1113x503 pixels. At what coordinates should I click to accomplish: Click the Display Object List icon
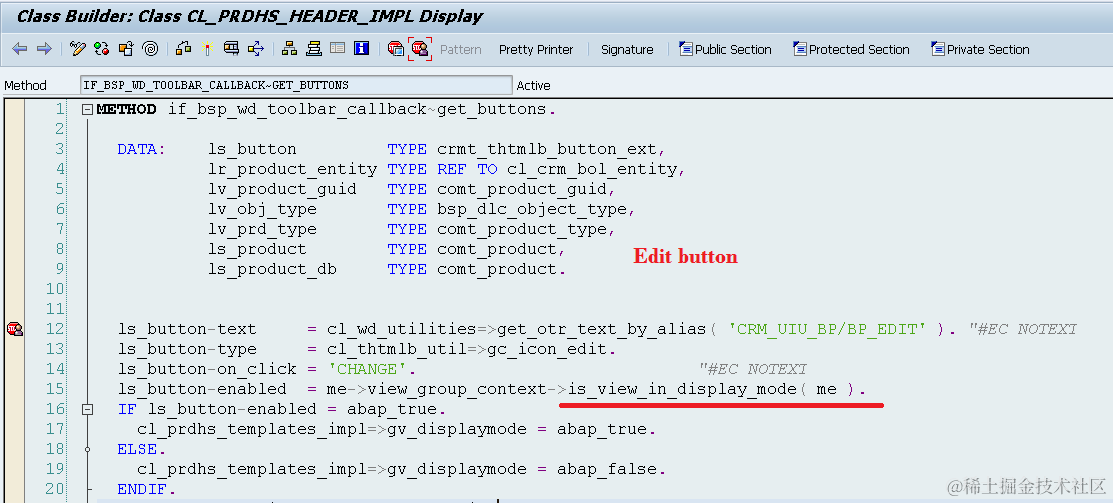(256, 49)
